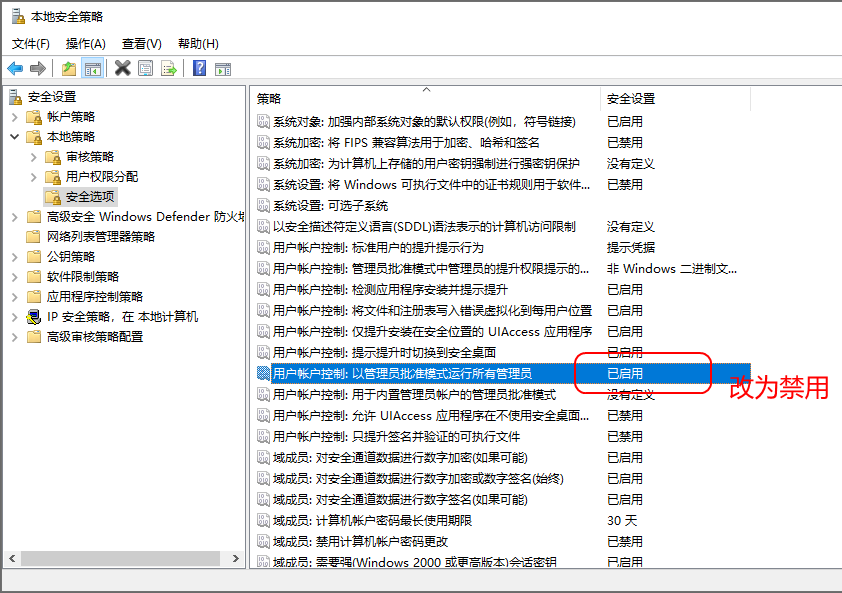Expand the 软件限制策略 tree node
The width and height of the screenshot is (842, 593).
[14, 277]
